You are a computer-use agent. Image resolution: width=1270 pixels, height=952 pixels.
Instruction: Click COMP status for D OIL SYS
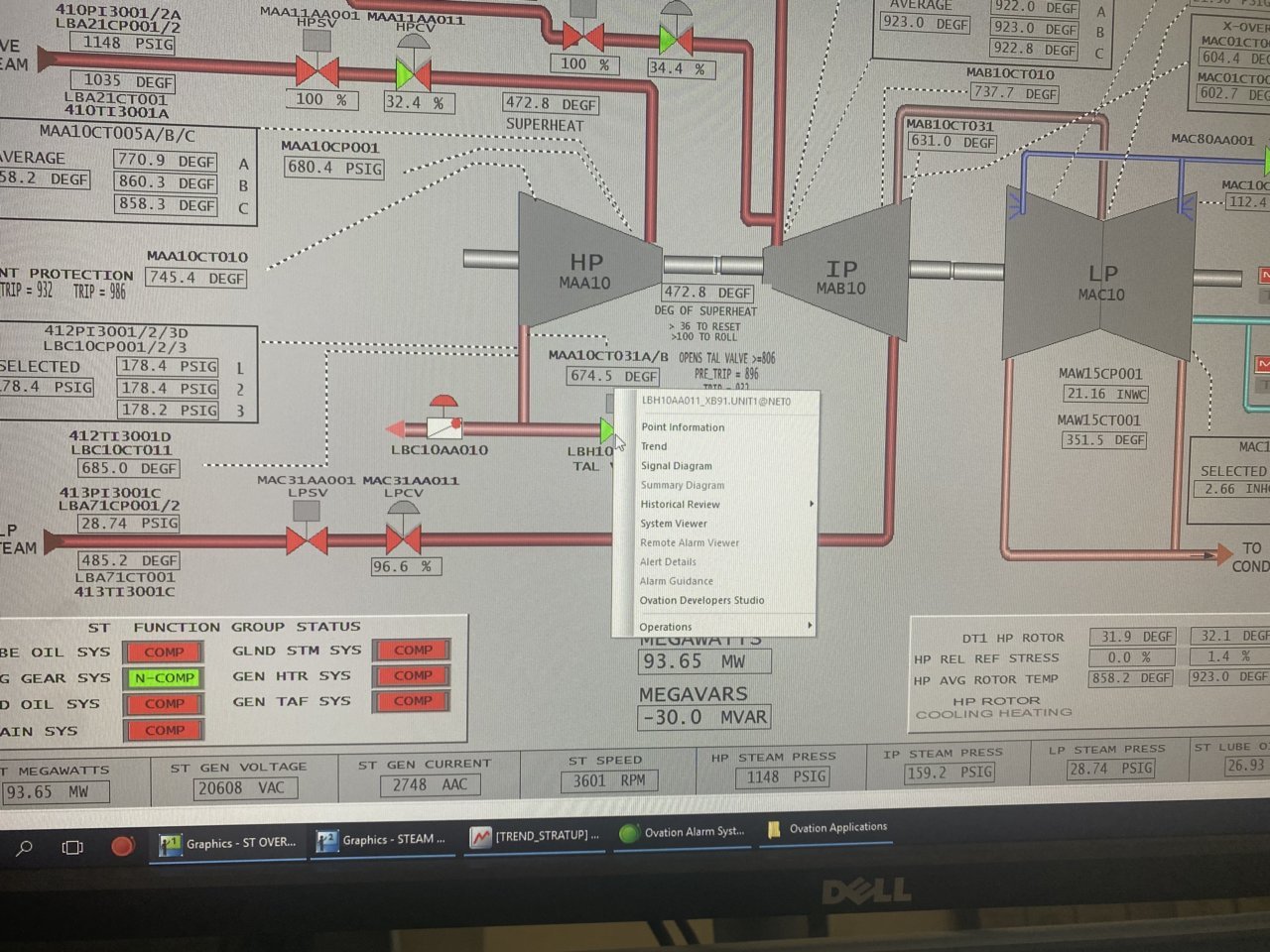(x=164, y=704)
